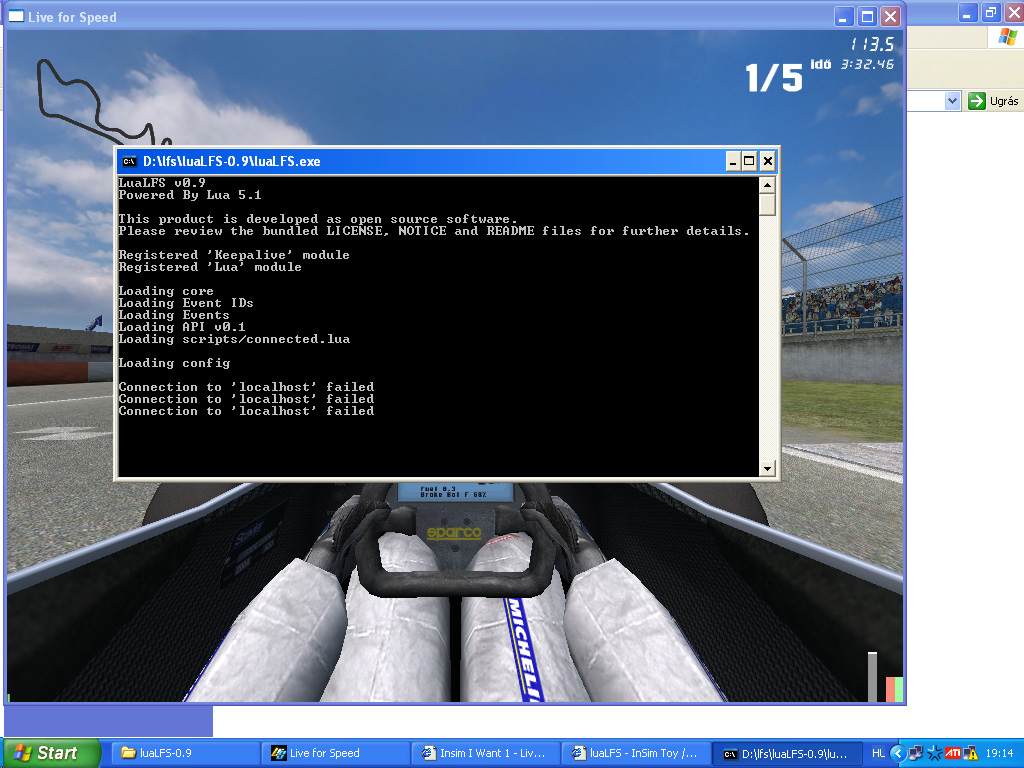Viewport: 1024px width, 768px height.
Task: Minimize the background browser window
Action: [968, 12]
